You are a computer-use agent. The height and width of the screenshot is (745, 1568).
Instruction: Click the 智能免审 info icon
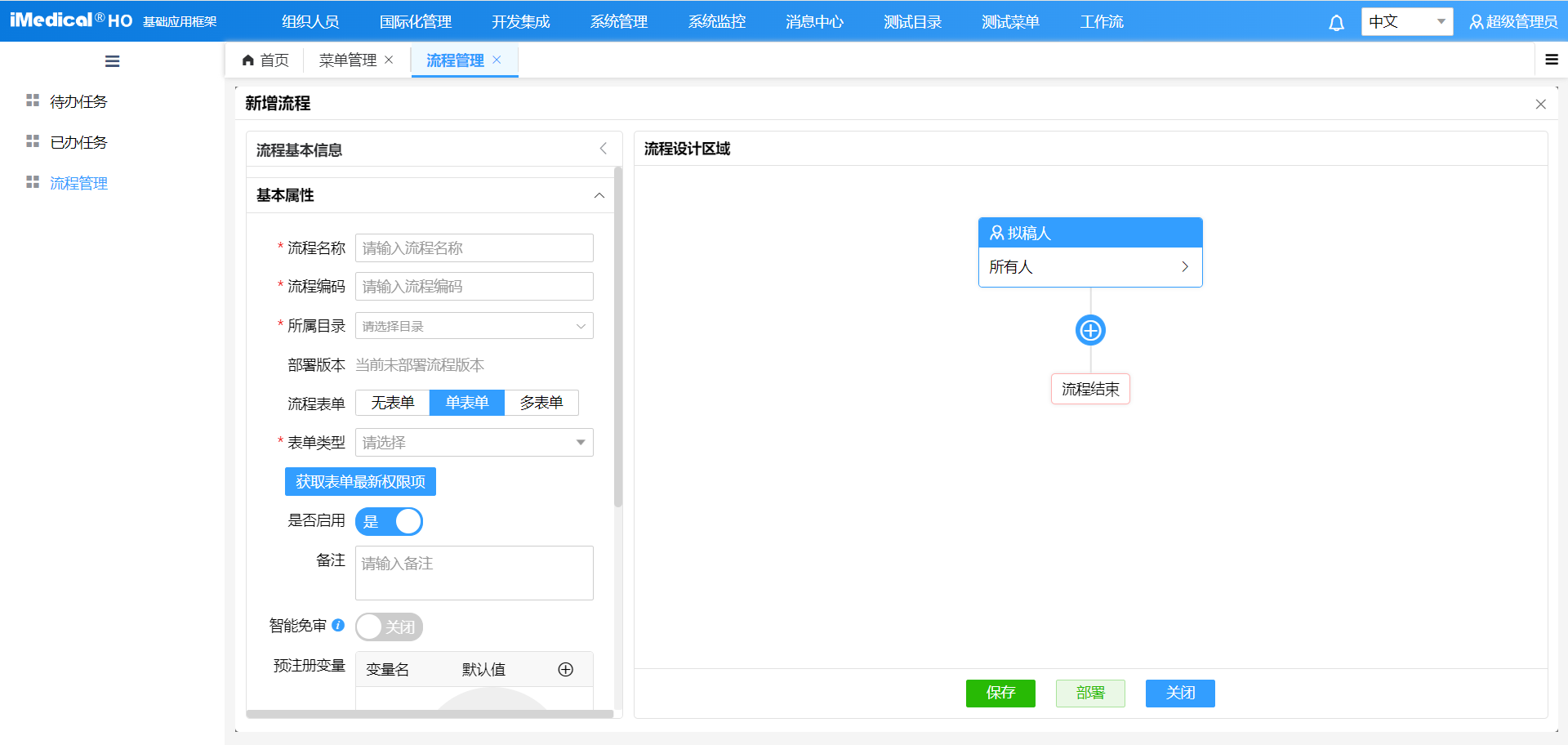pyautogui.click(x=338, y=625)
